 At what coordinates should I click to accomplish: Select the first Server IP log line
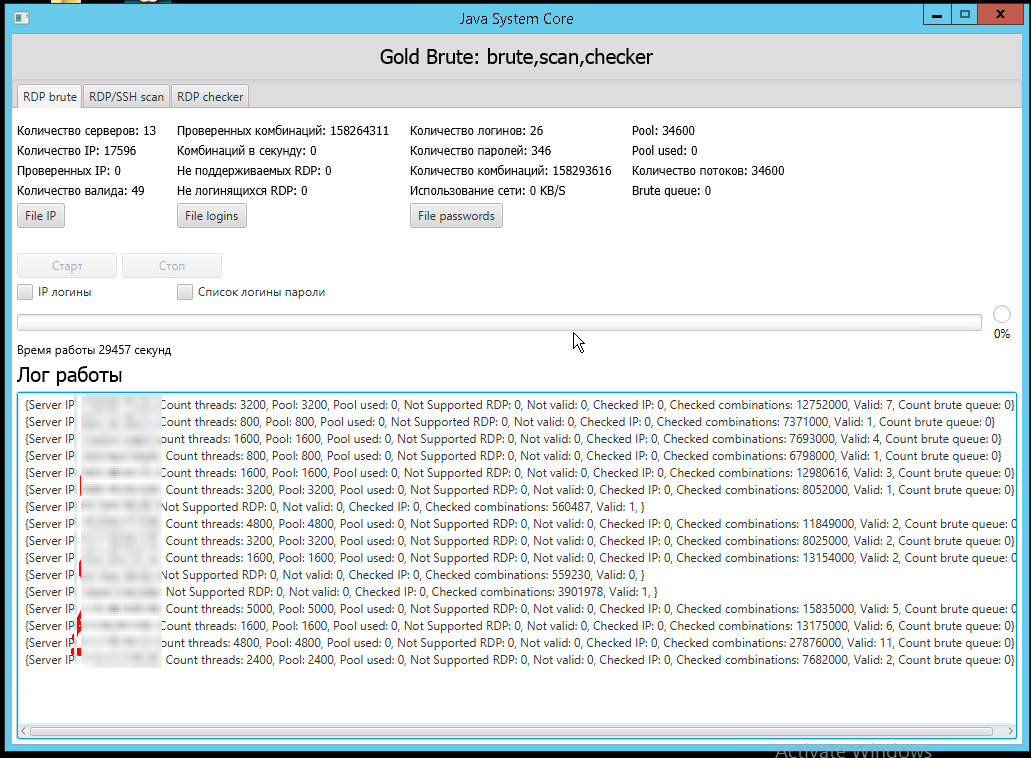coord(519,405)
